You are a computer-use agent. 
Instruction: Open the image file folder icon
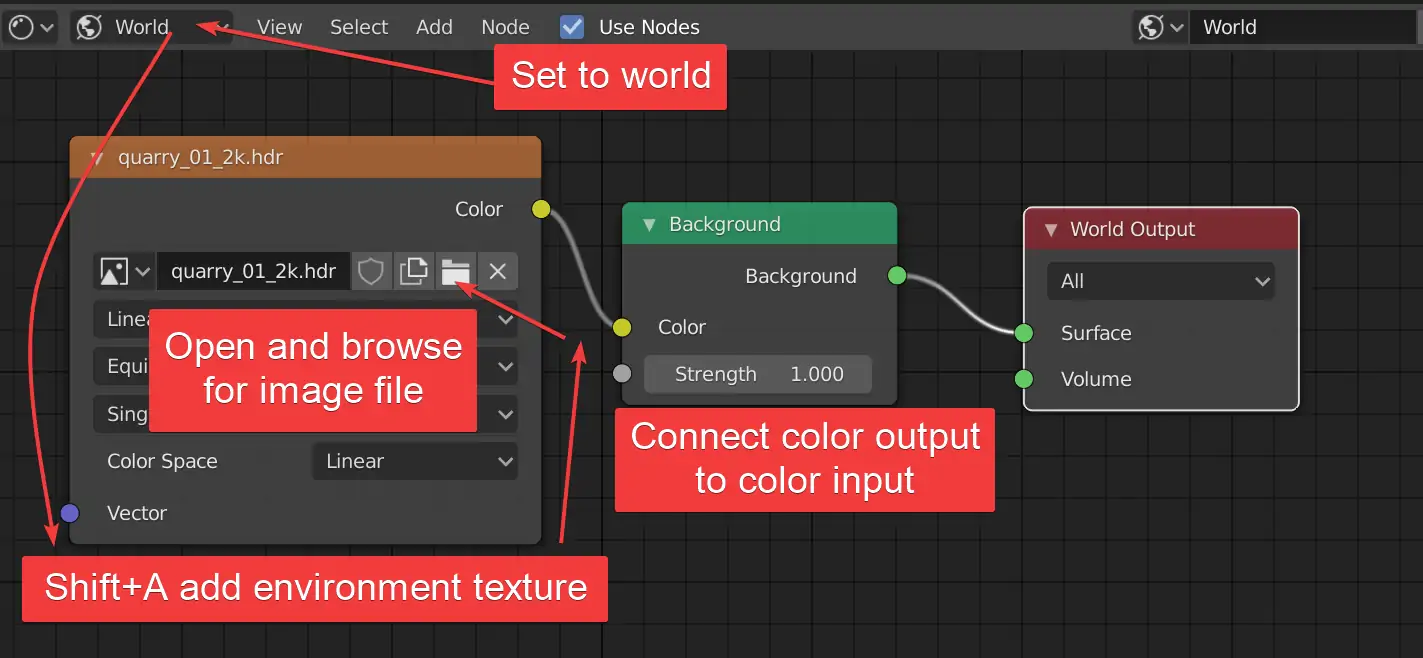[455, 271]
